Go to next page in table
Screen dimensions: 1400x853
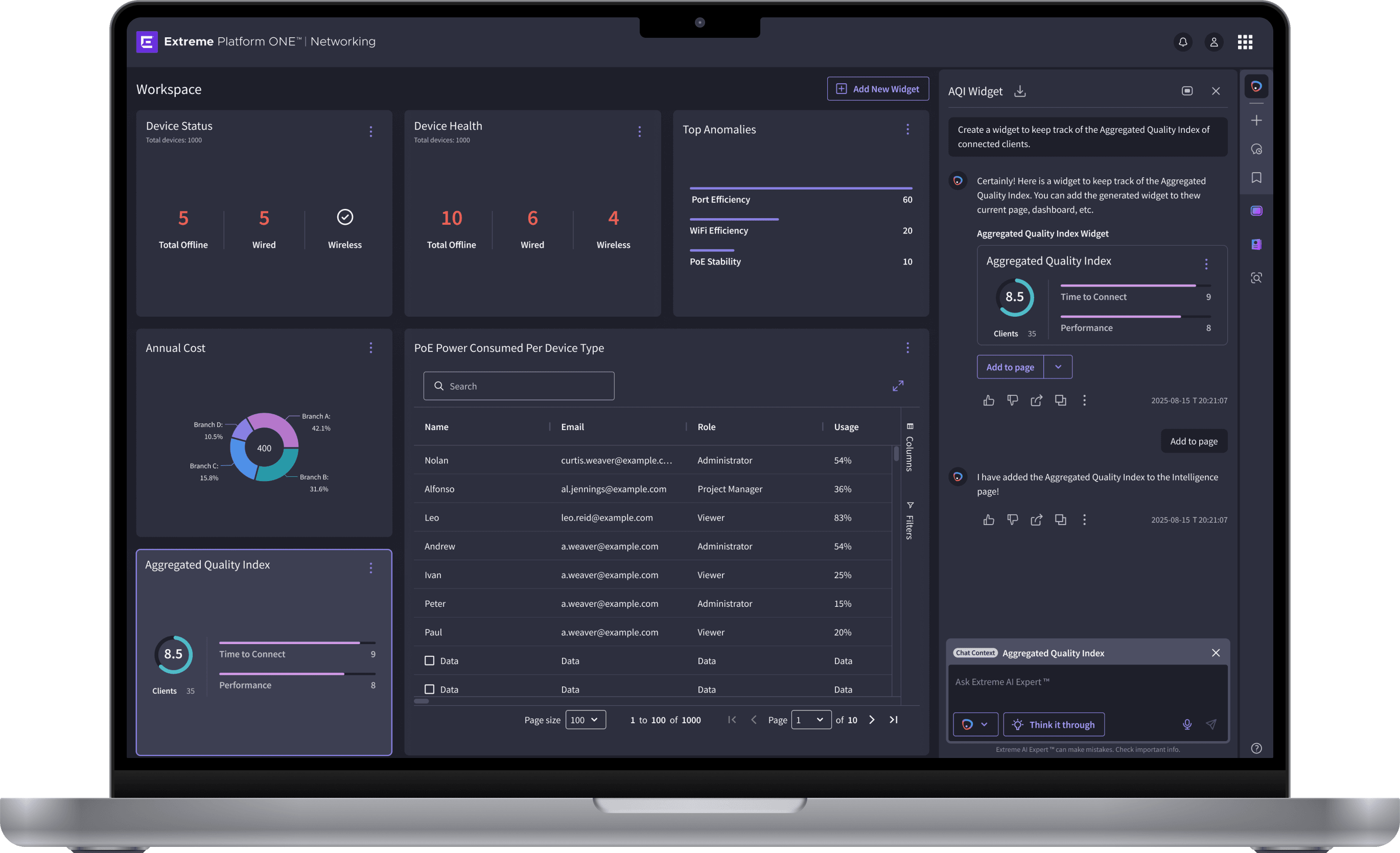[872, 720]
